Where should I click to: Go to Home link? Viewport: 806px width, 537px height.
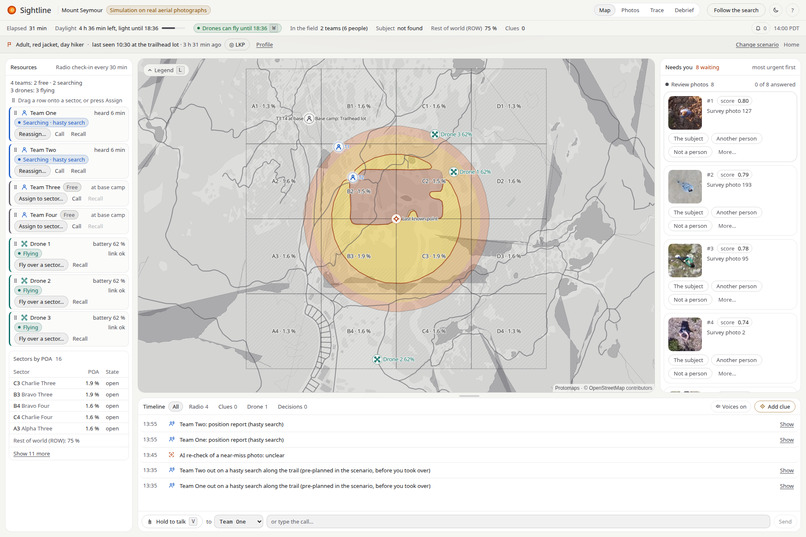(791, 45)
